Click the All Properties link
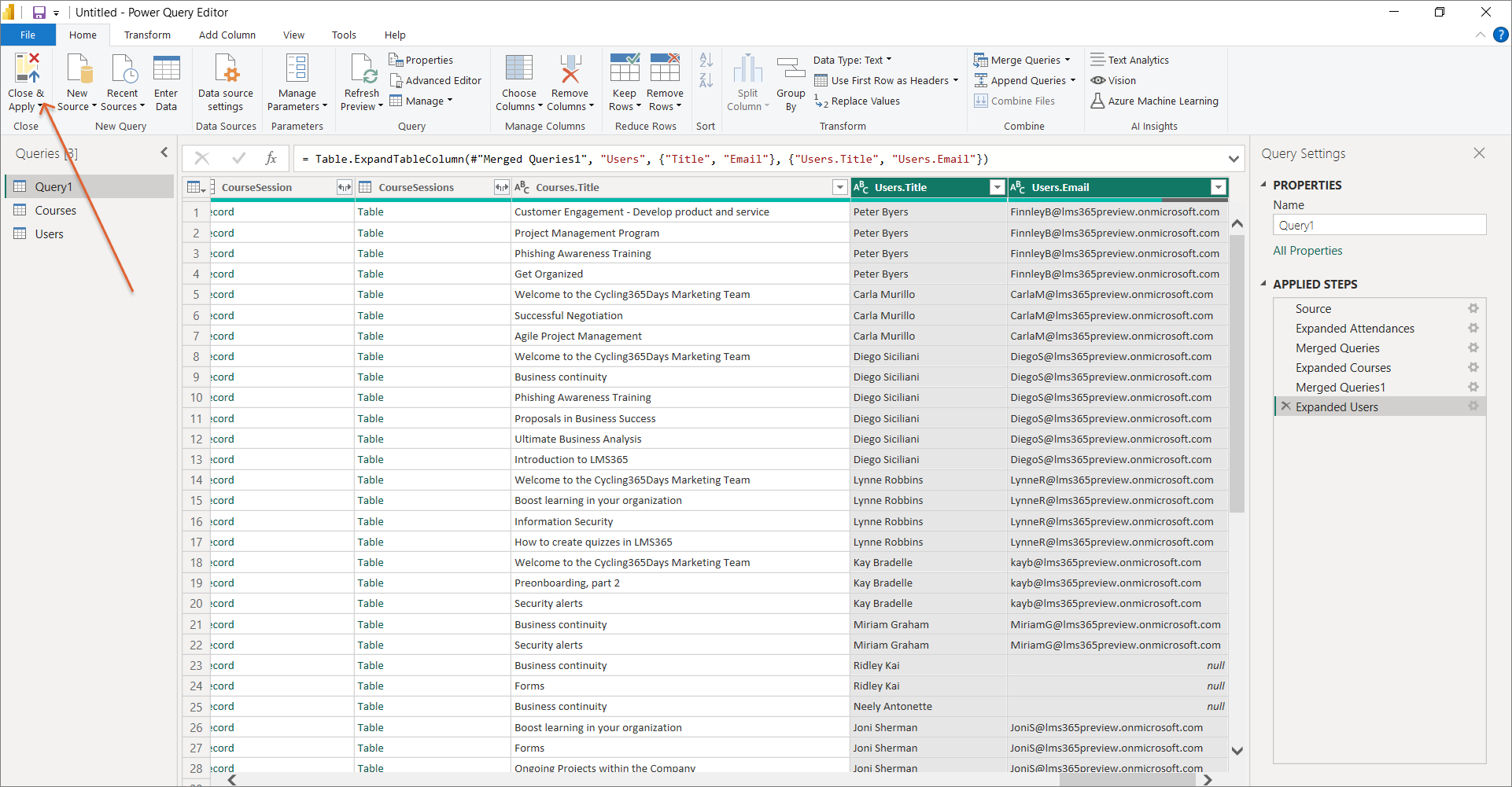Image resolution: width=1512 pixels, height=787 pixels. [1307, 251]
